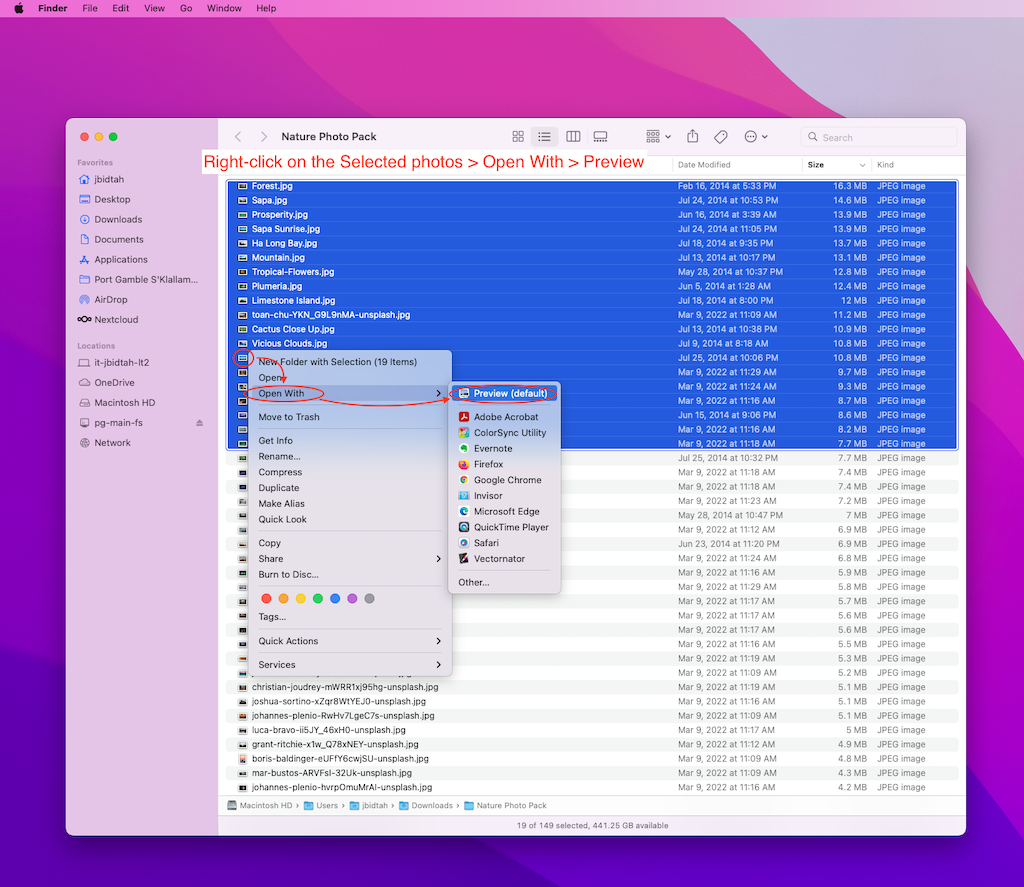The image size is (1024, 887).
Task: Apply the green tag color
Action: point(317,598)
